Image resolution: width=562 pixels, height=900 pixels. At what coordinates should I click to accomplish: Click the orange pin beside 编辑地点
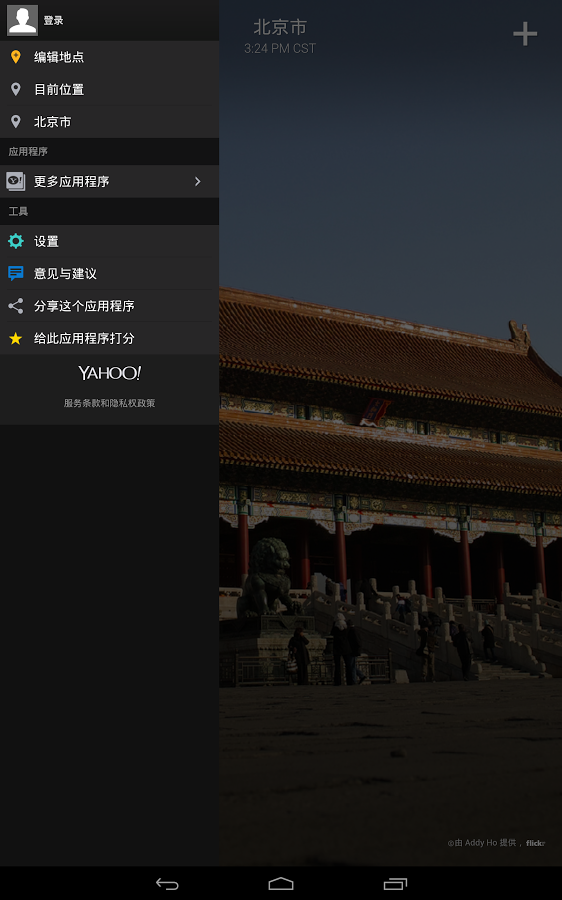point(16,57)
